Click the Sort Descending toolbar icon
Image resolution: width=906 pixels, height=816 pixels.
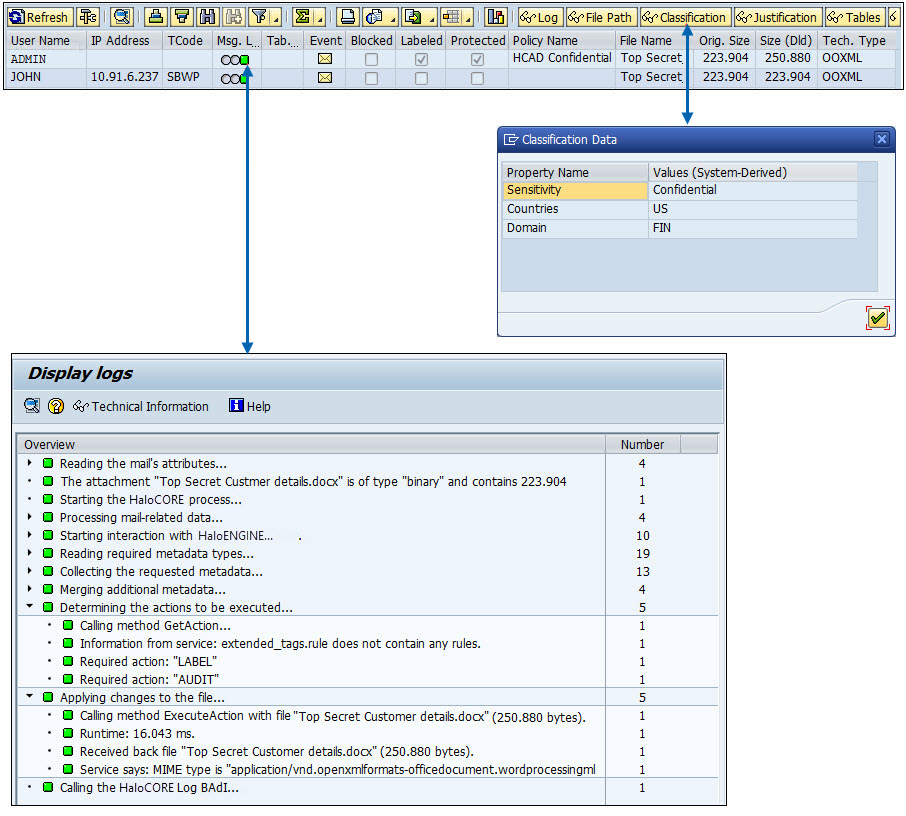(x=181, y=17)
